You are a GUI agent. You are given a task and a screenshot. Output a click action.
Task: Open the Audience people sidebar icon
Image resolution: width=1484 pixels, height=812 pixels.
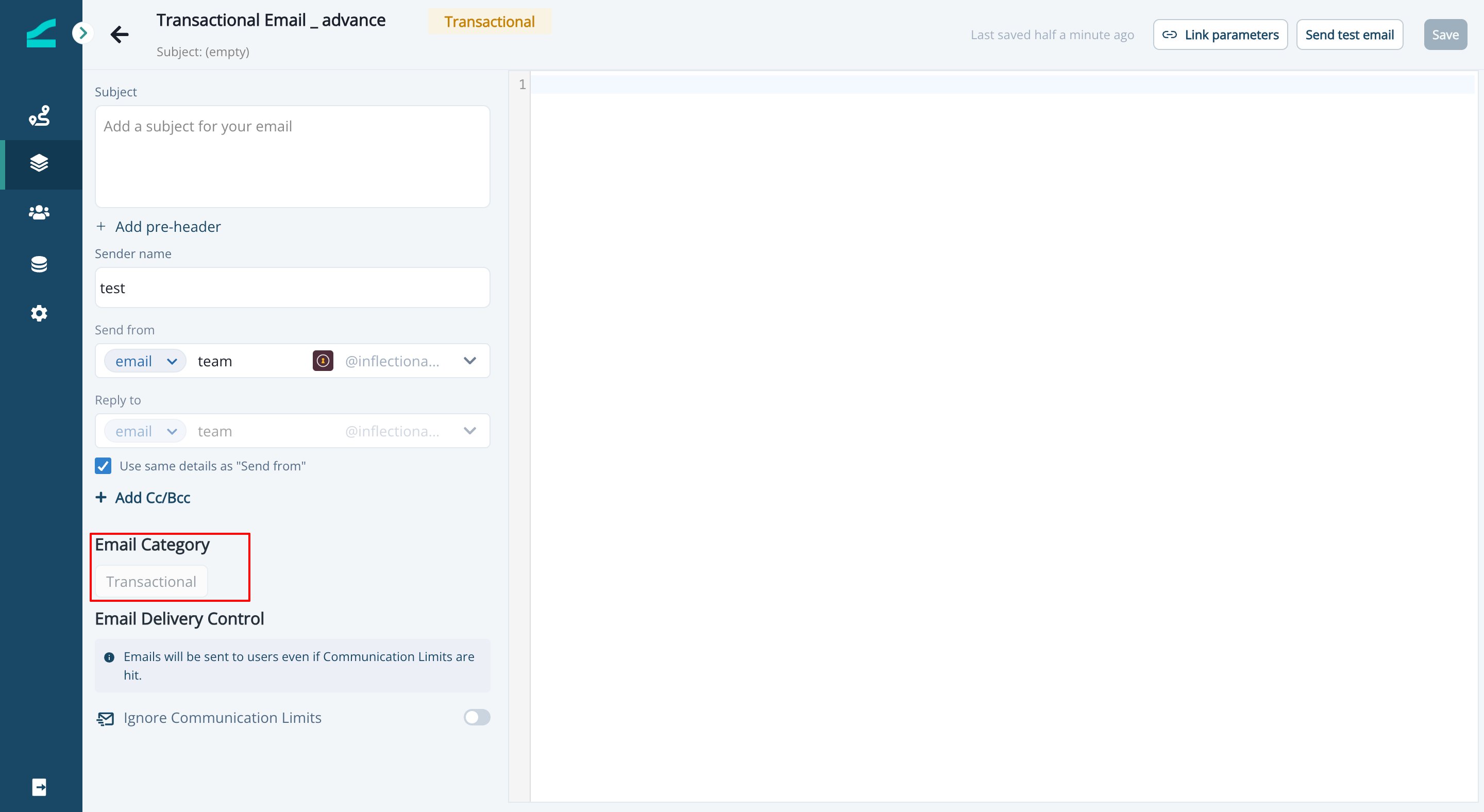click(39, 212)
